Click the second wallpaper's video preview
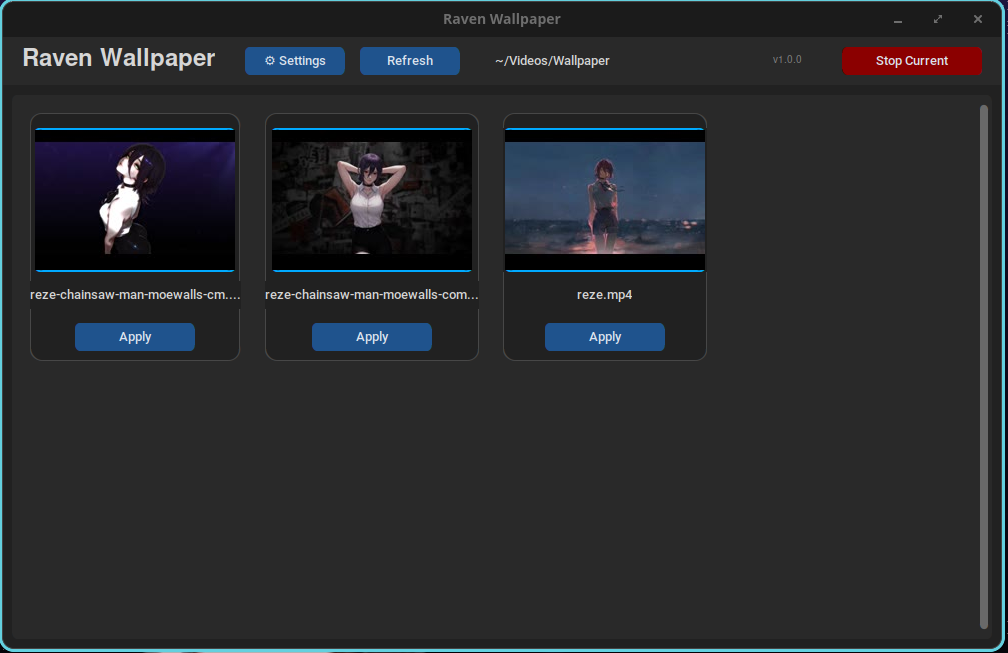The image size is (1008, 653). coord(371,200)
